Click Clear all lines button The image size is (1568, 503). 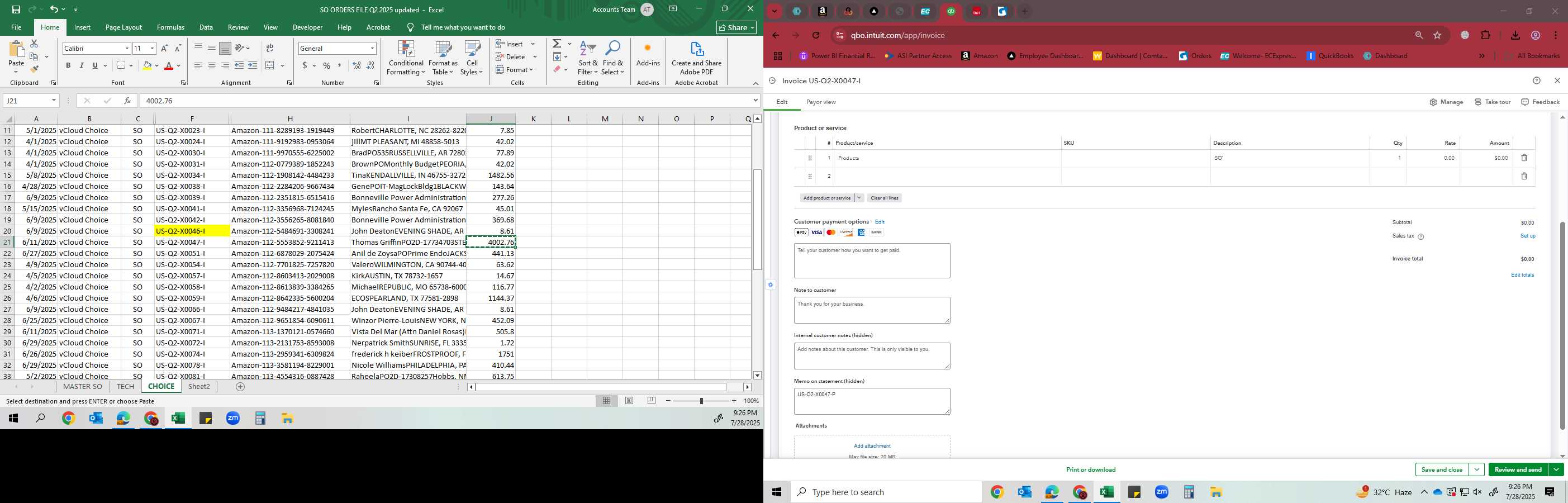click(x=885, y=198)
